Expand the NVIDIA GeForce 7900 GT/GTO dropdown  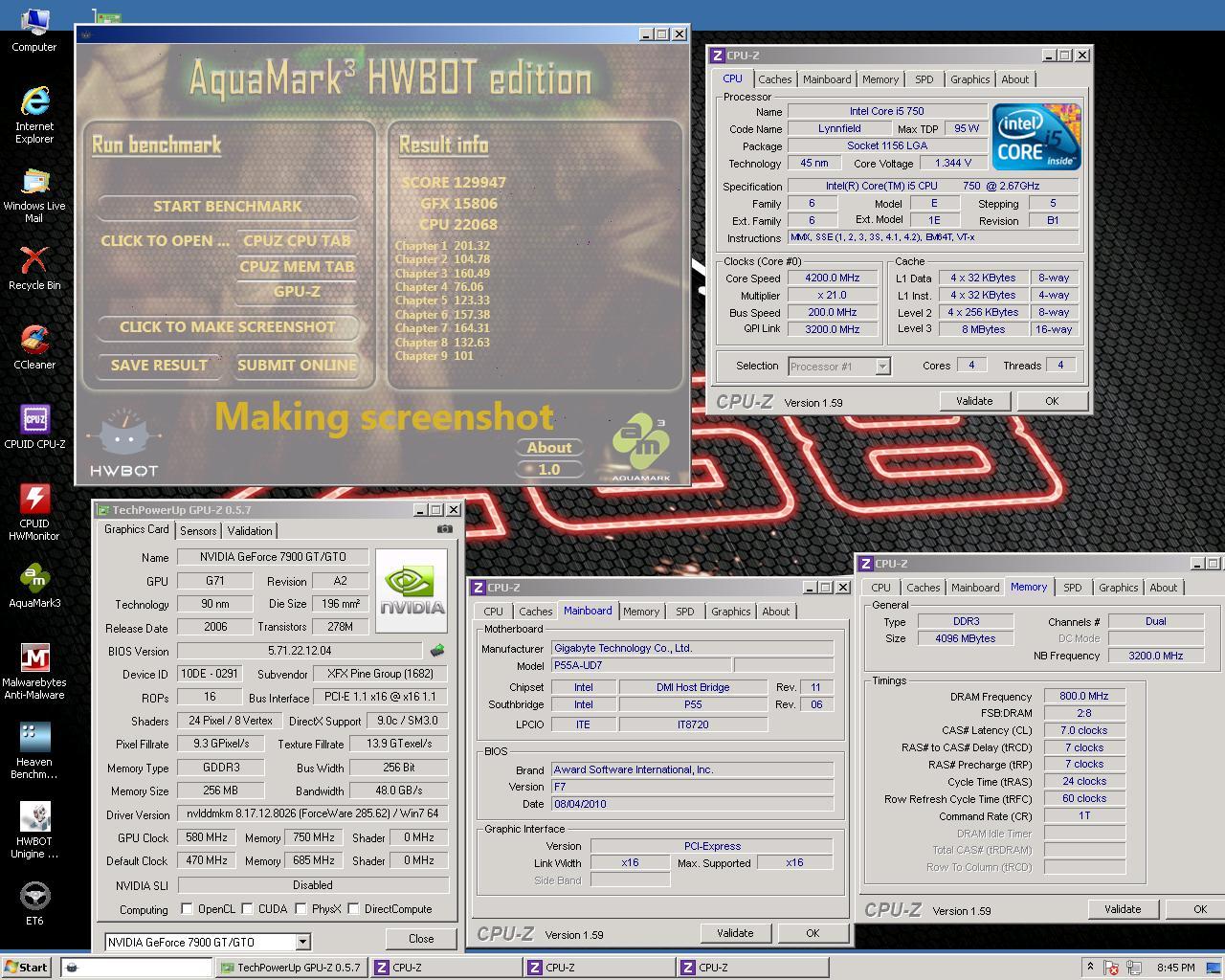(x=302, y=942)
